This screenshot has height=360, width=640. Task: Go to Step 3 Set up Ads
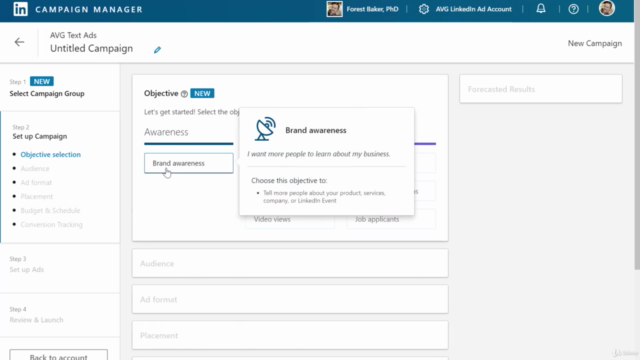click(27, 269)
